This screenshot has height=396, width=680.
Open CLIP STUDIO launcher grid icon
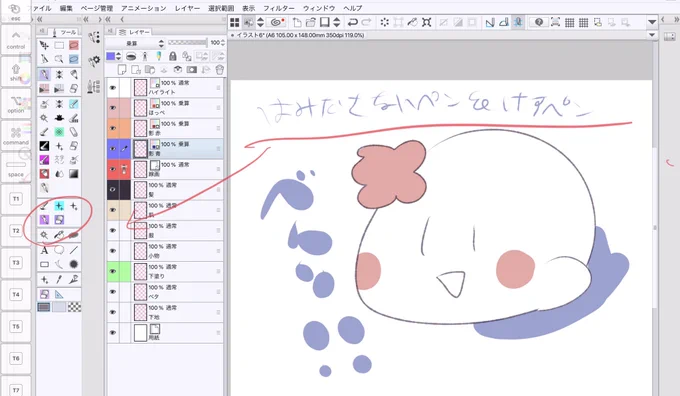(x=235, y=22)
